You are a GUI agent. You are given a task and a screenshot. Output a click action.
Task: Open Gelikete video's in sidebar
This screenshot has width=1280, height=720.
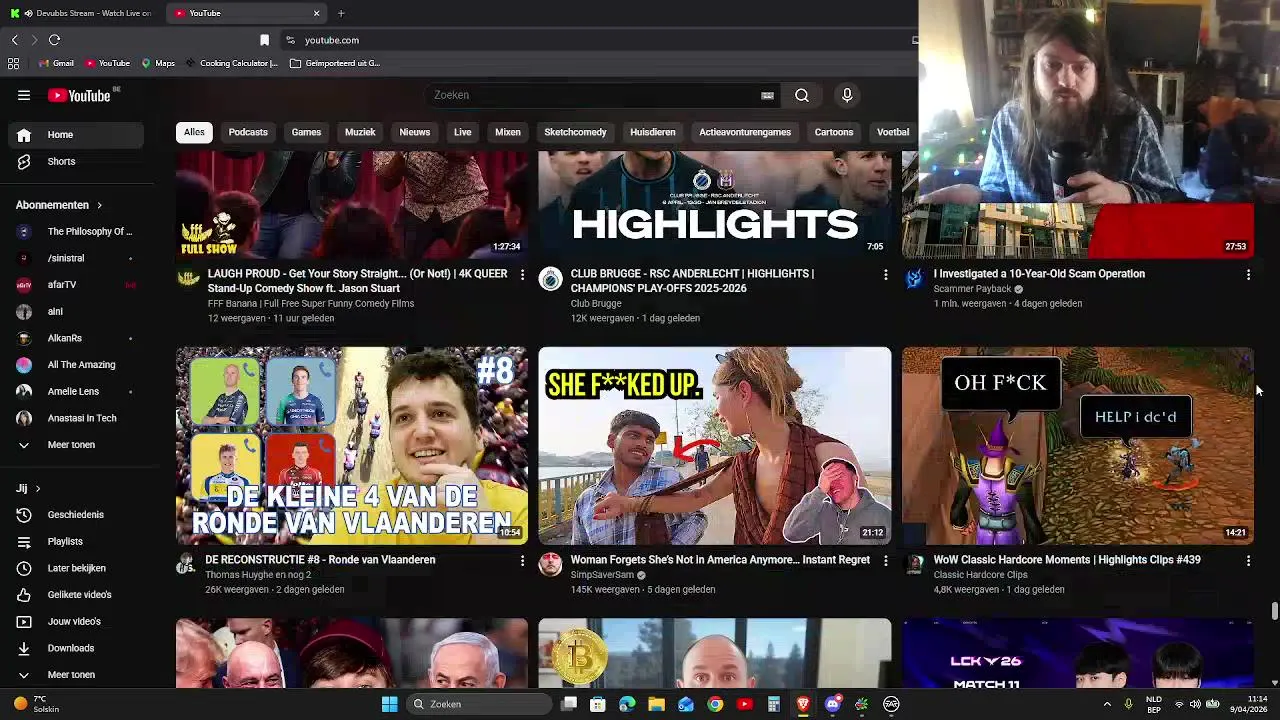coord(76,595)
